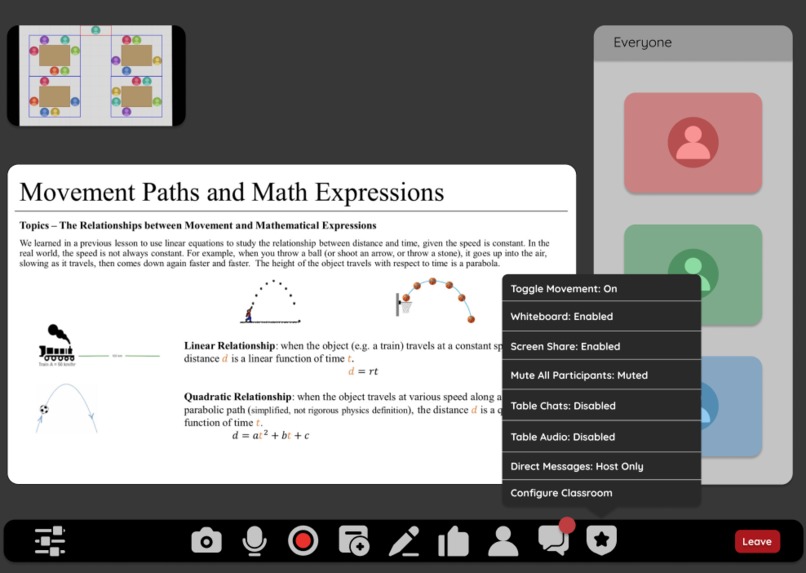Open Configure Classroom menu entry
806x573 pixels.
(x=601, y=493)
